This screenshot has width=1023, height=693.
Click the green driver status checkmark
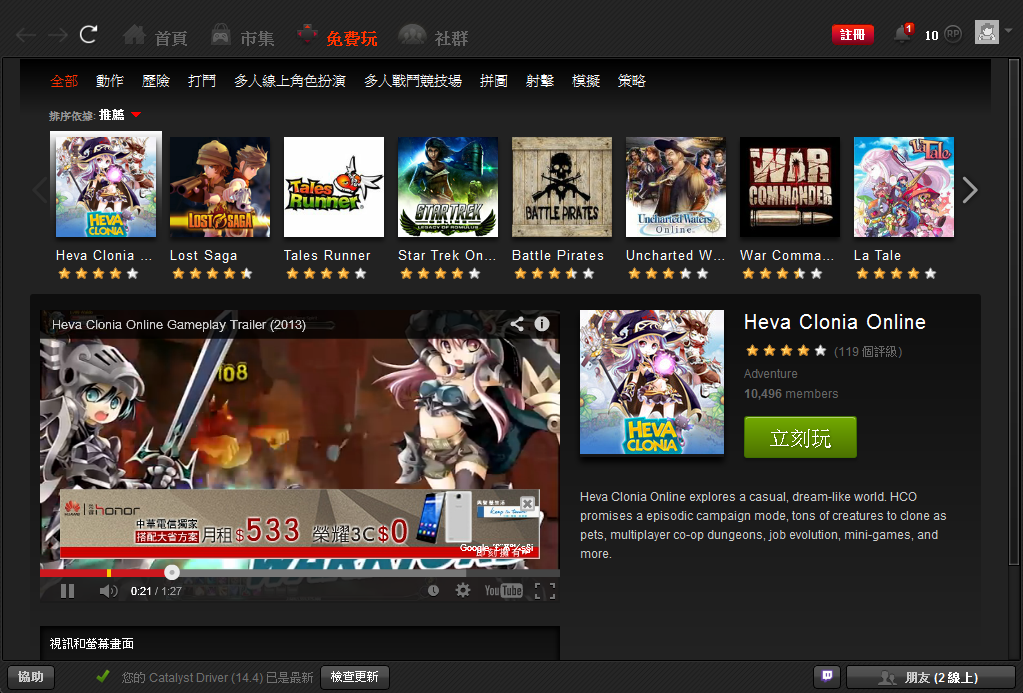point(102,676)
